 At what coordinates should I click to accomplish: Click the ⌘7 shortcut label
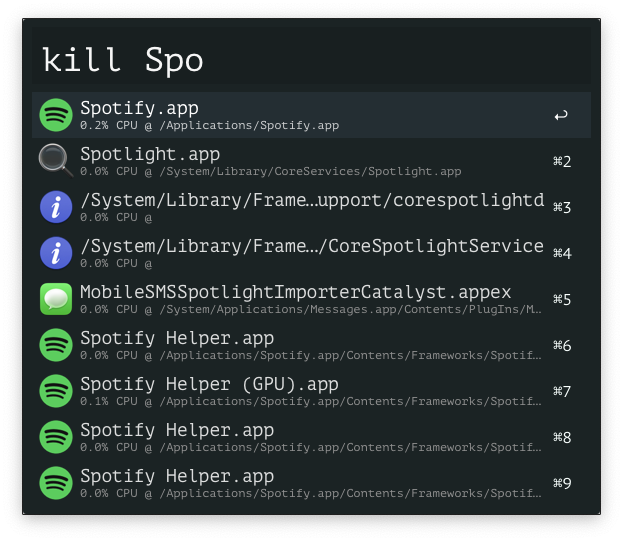click(x=562, y=391)
